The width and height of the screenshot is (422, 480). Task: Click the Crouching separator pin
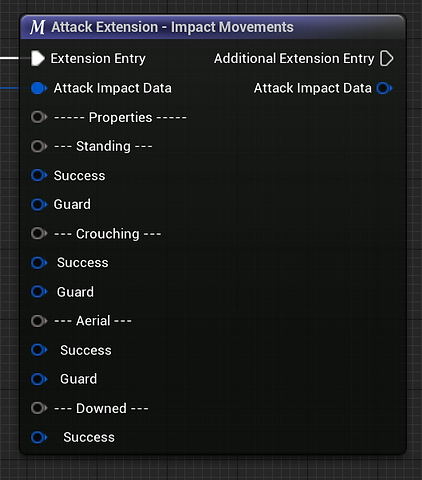pos(39,234)
